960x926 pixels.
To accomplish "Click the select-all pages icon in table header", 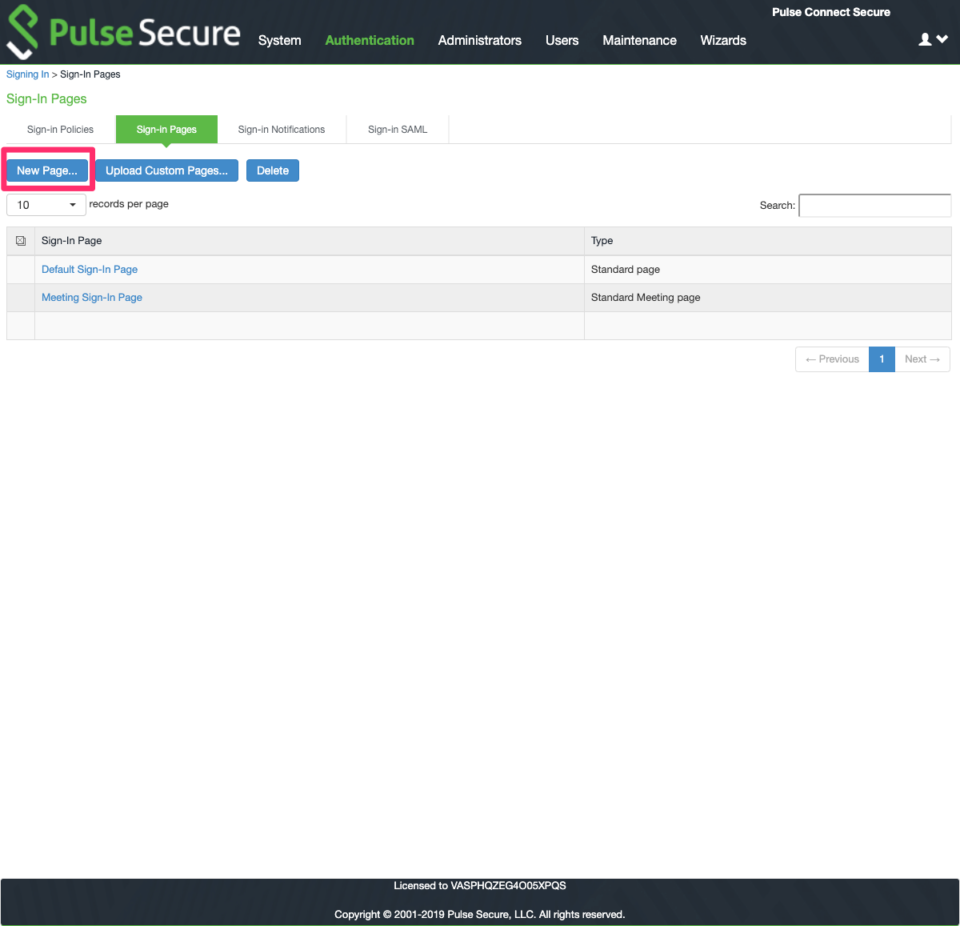I will coord(21,240).
